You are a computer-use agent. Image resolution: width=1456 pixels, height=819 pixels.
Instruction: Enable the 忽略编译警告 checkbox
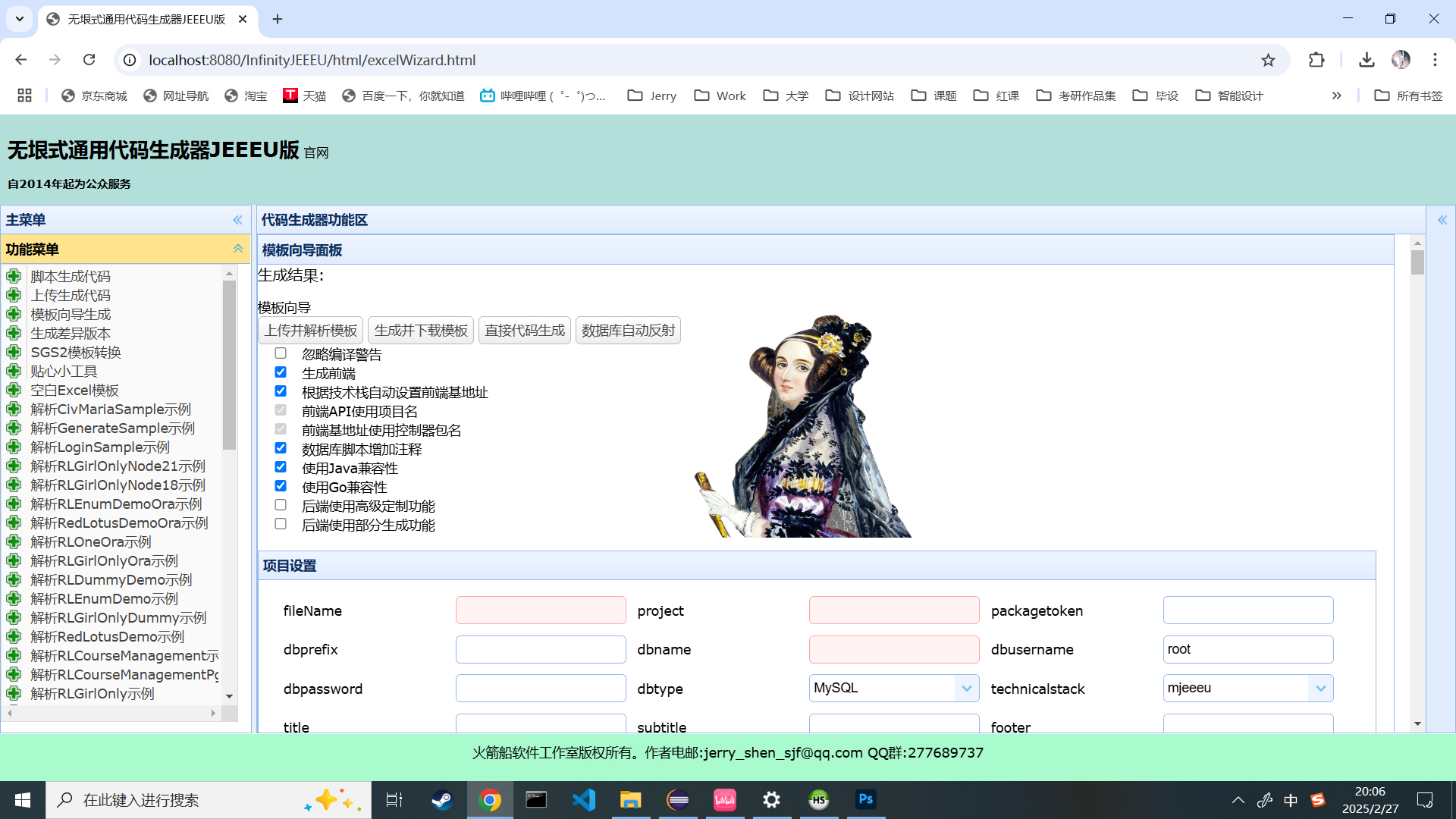point(280,353)
